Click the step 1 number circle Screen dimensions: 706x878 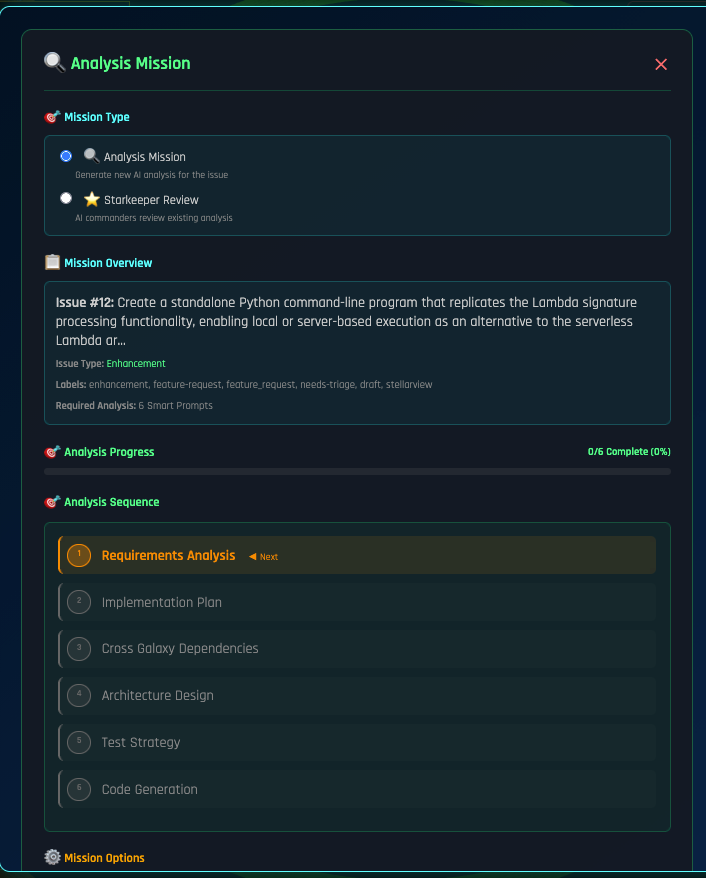pos(79,555)
